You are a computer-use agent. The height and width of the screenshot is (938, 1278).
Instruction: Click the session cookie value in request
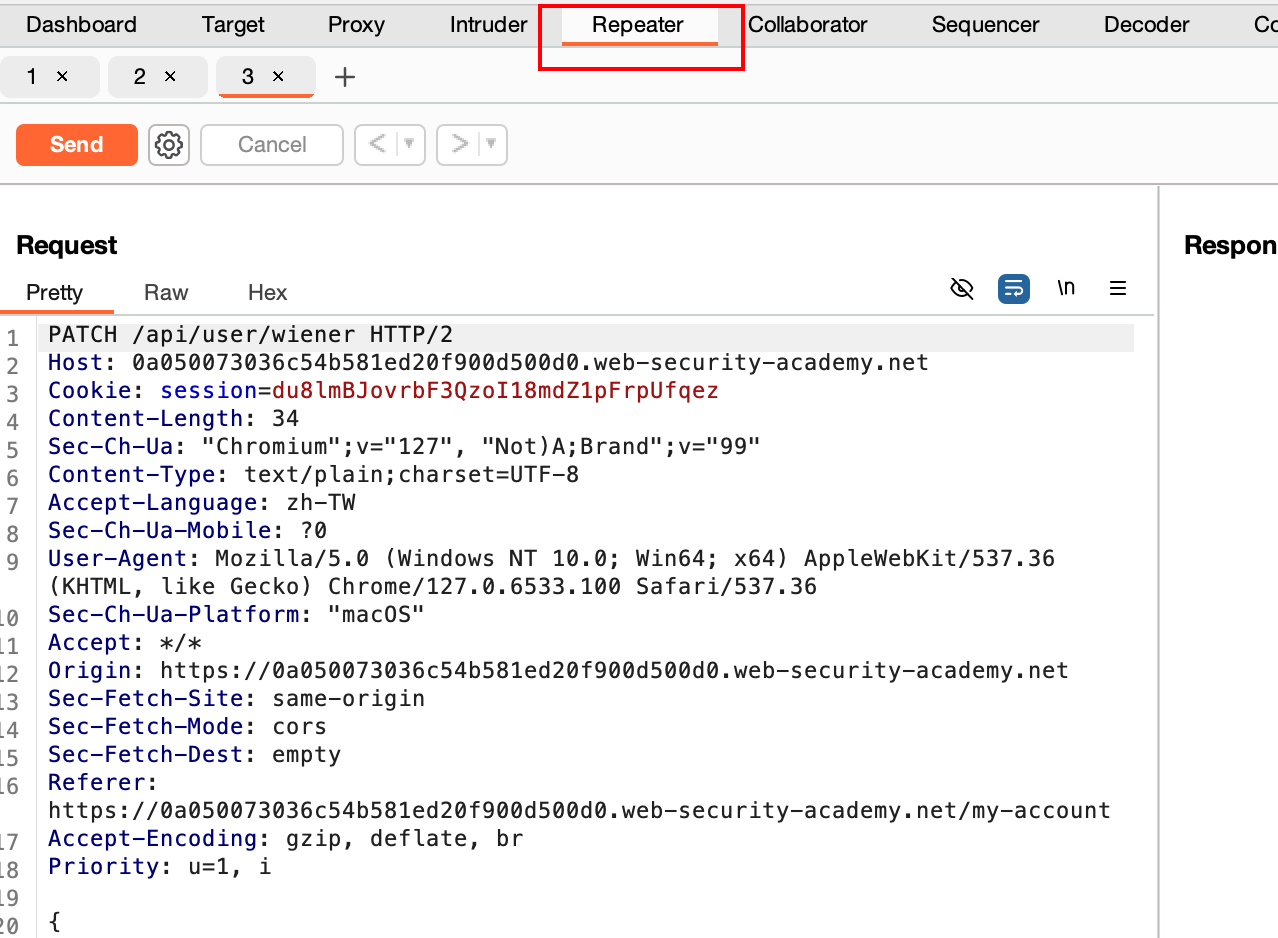tap(495, 391)
